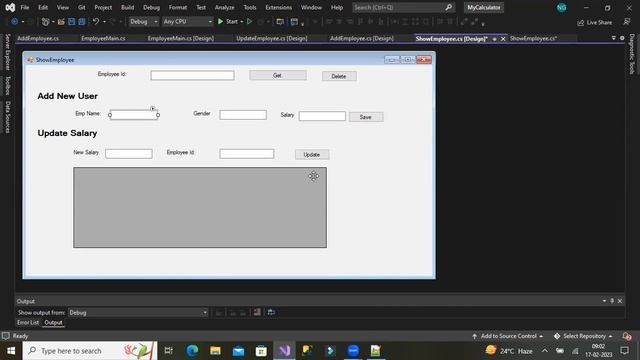Open the Solution Configurations Debug dropdown

pyautogui.click(x=143, y=22)
